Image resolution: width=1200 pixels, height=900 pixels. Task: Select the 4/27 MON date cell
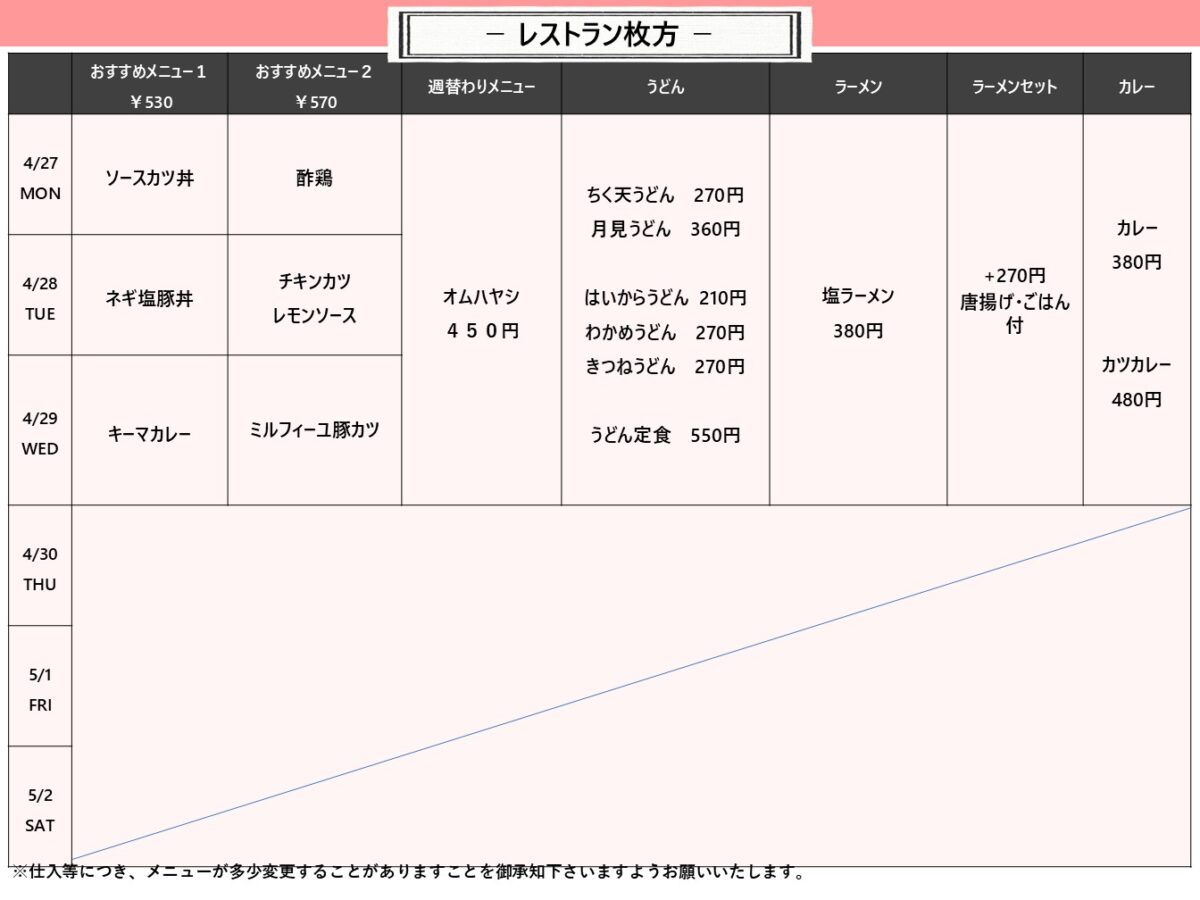[x=40, y=176]
